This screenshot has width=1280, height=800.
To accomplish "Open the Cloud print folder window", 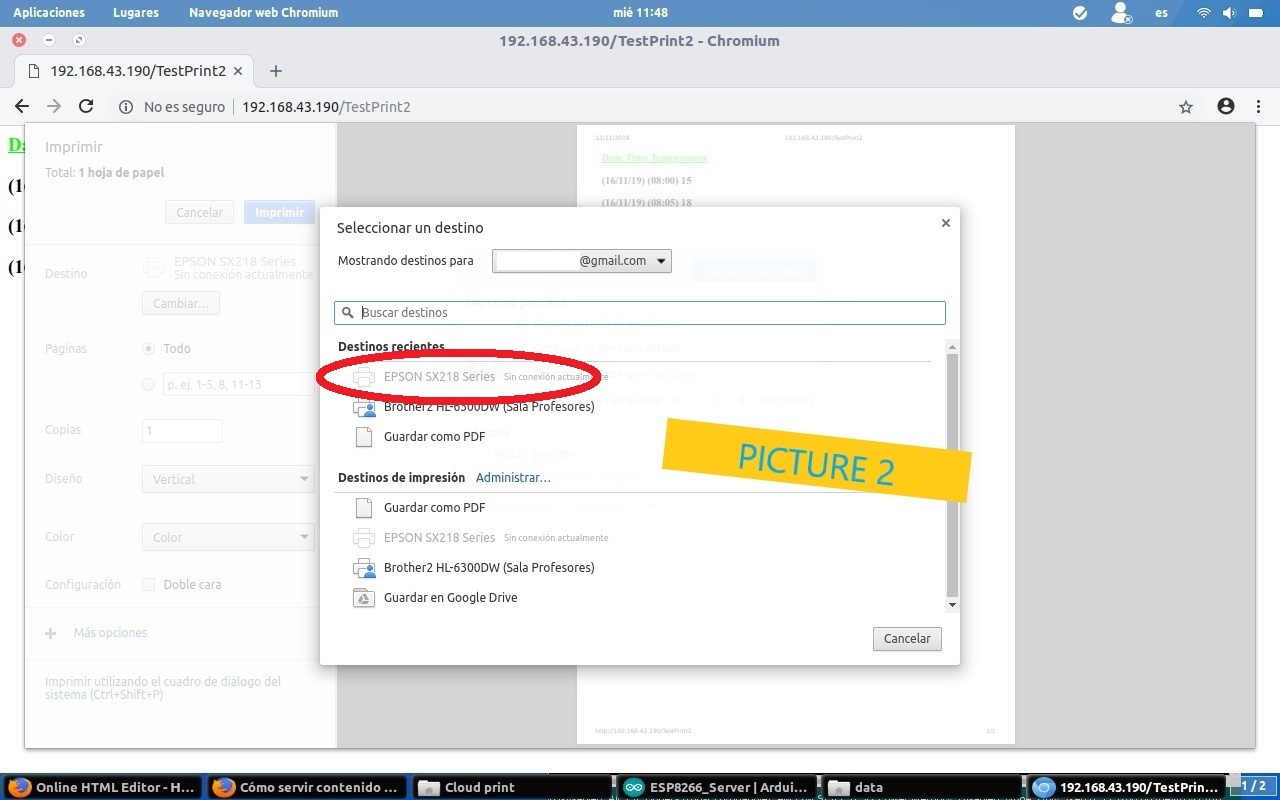I will coord(511,787).
